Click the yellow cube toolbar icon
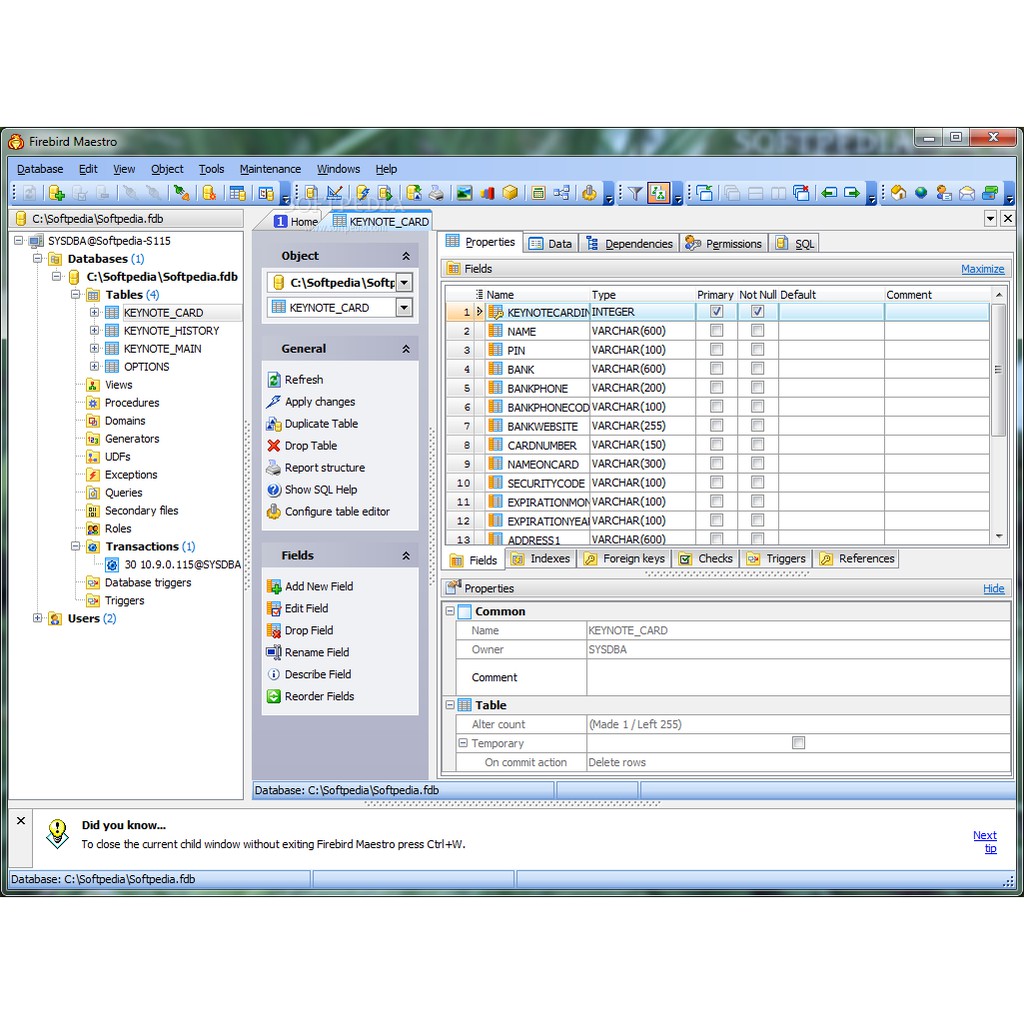The height and width of the screenshot is (1024, 1024). pos(510,193)
